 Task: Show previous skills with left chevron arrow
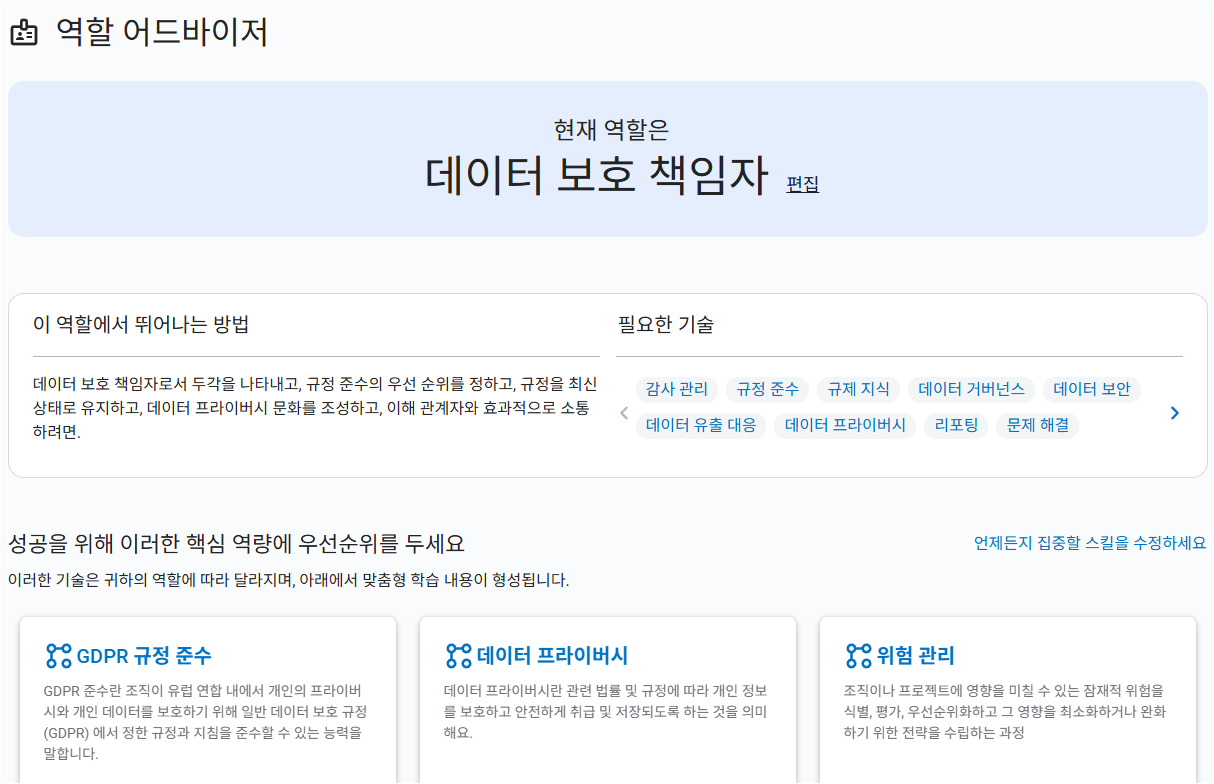tap(624, 413)
